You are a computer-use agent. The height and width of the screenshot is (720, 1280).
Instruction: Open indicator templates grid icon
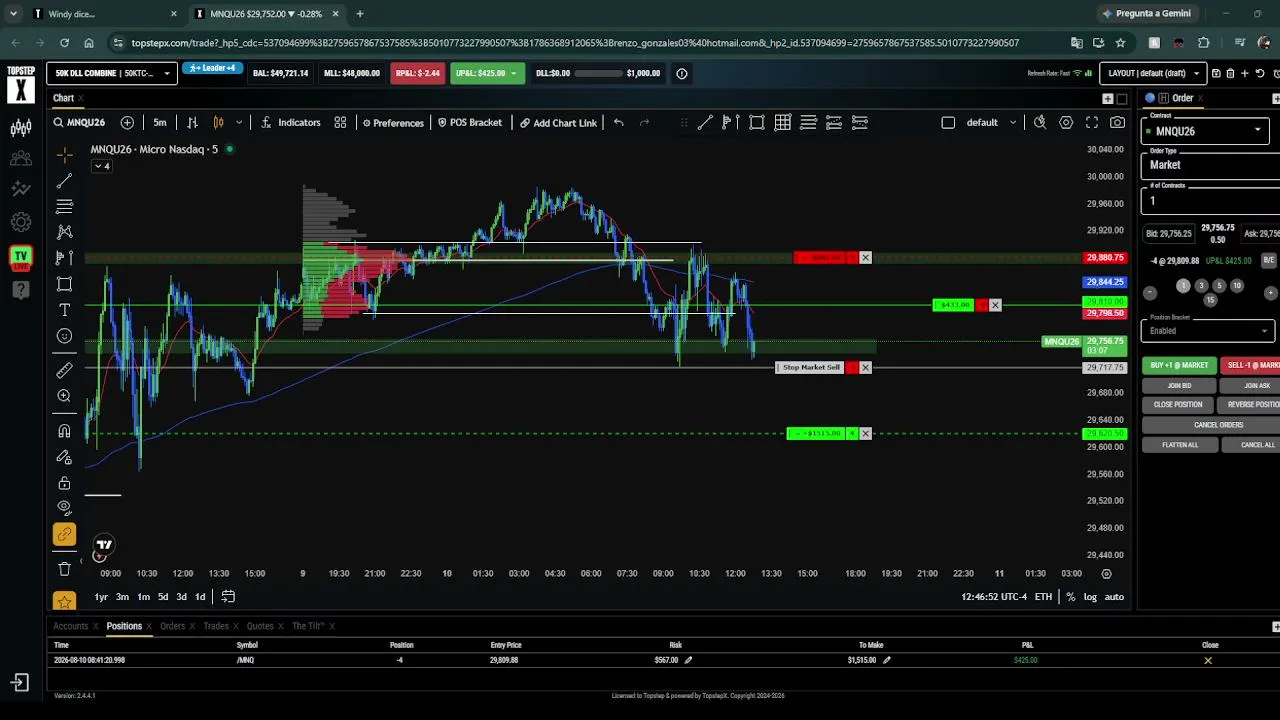(340, 123)
